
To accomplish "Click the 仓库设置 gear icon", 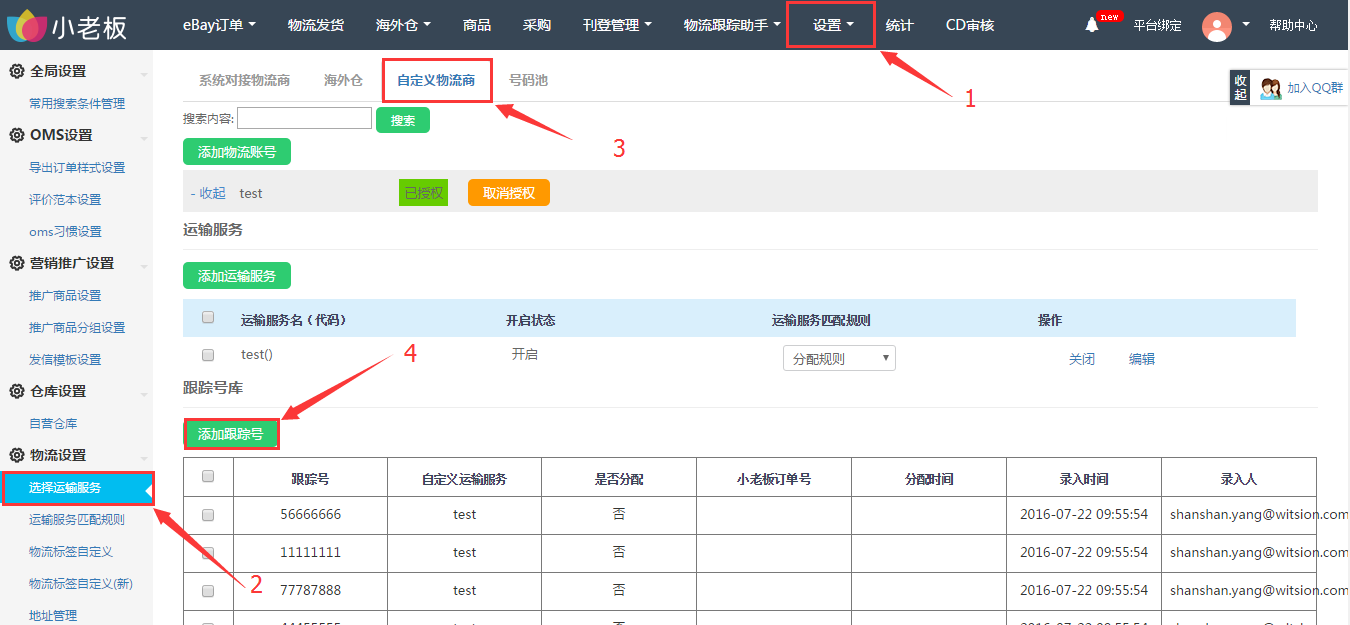I will [16, 392].
